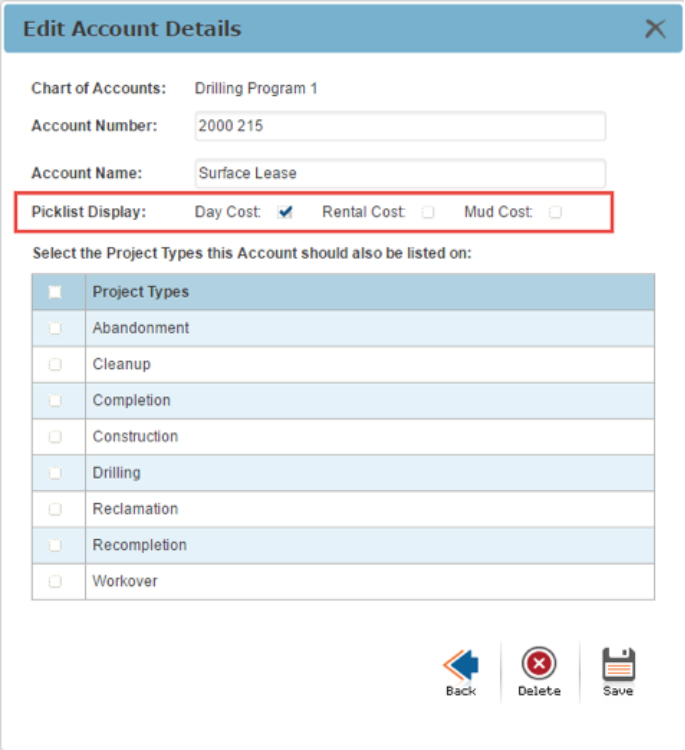Check the Cleanup project type checkbox

click(55, 365)
